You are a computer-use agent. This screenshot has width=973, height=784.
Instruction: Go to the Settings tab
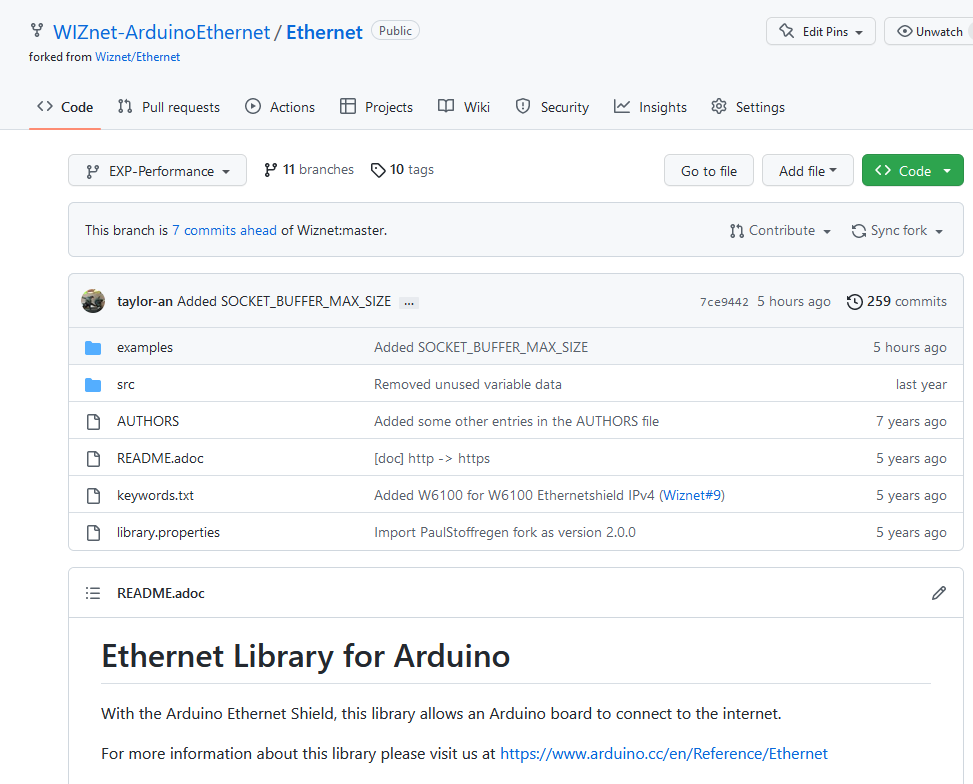pos(748,107)
